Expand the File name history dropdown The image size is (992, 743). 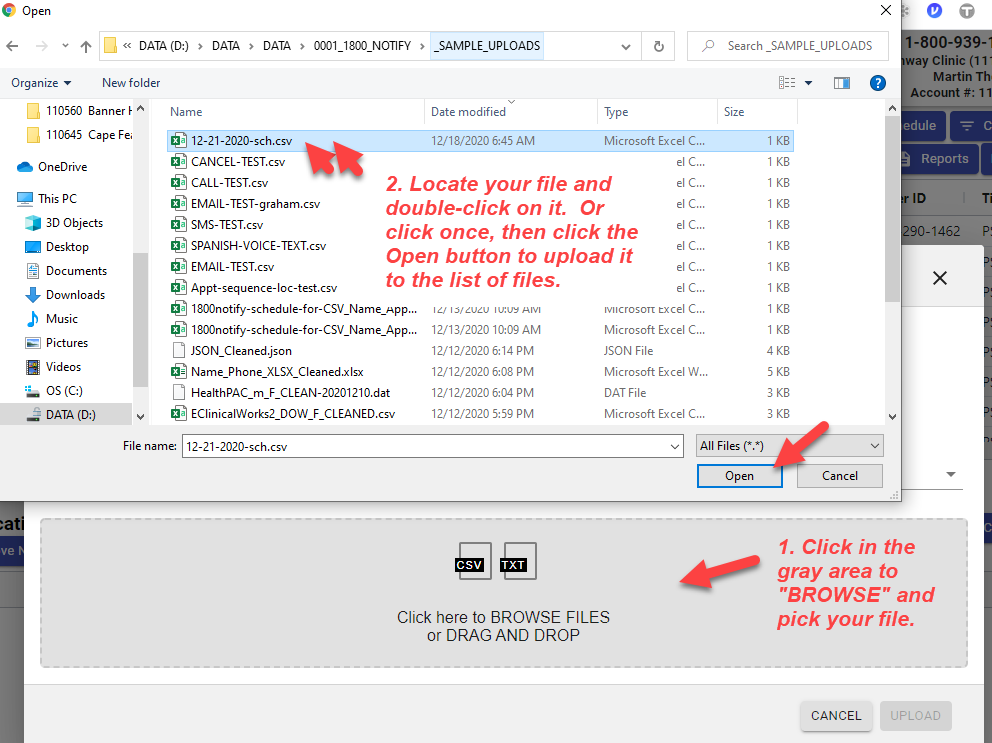coord(675,447)
